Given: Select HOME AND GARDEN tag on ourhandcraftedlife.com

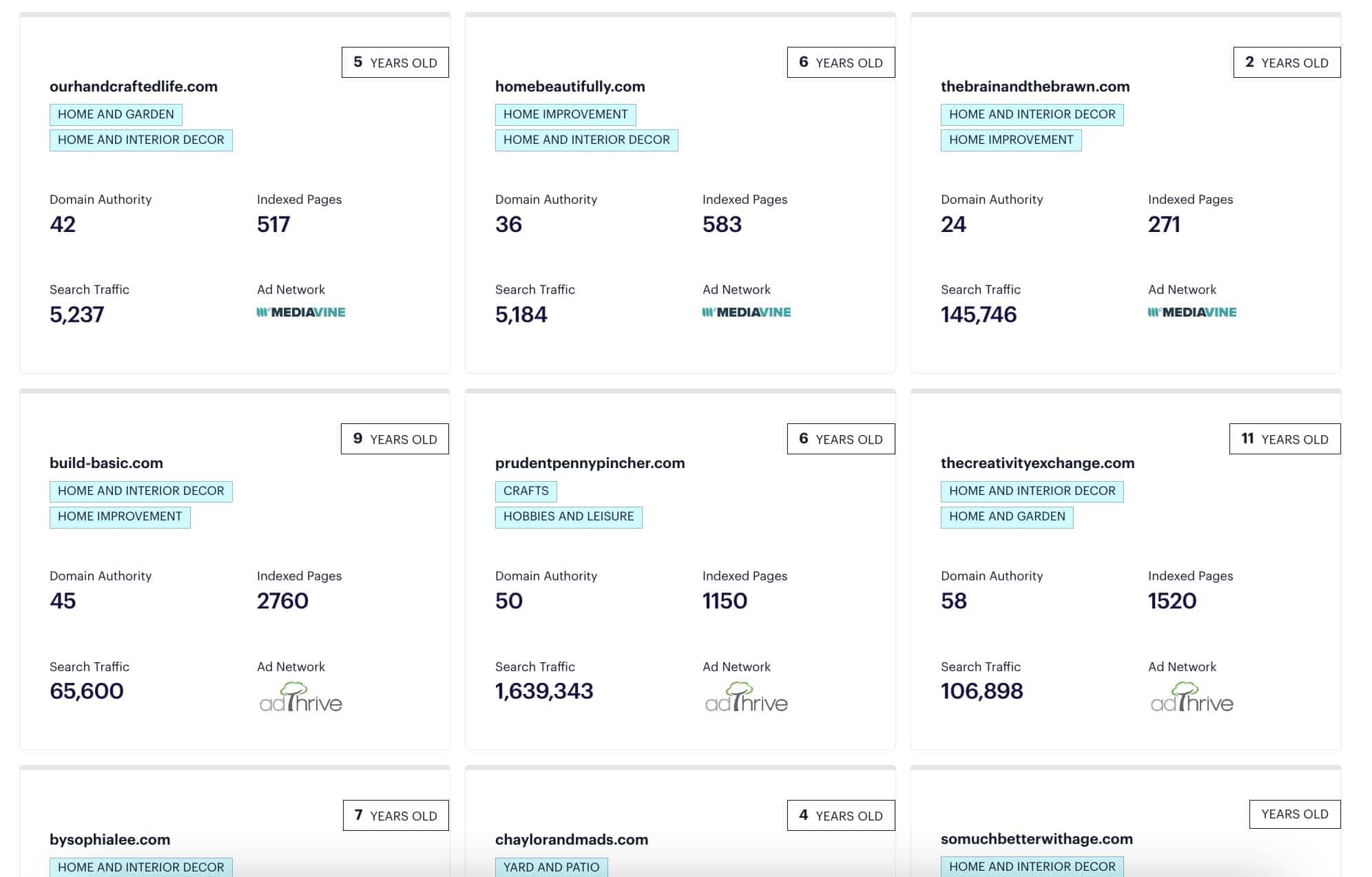Looking at the screenshot, I should [116, 114].
